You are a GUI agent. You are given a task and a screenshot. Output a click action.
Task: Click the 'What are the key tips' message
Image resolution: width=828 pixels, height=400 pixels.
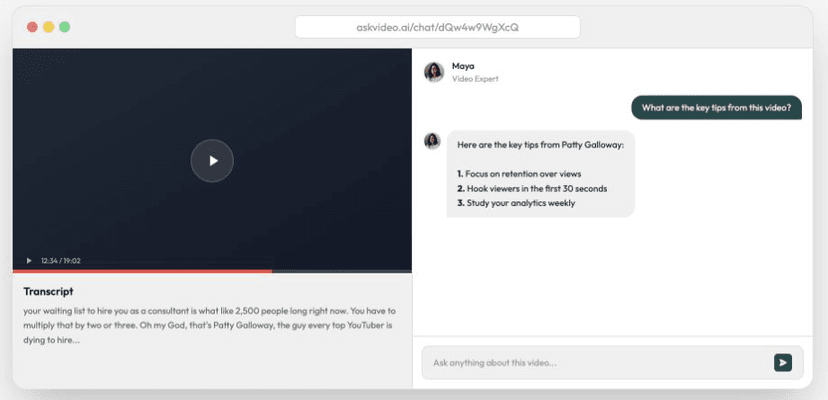(x=716, y=107)
